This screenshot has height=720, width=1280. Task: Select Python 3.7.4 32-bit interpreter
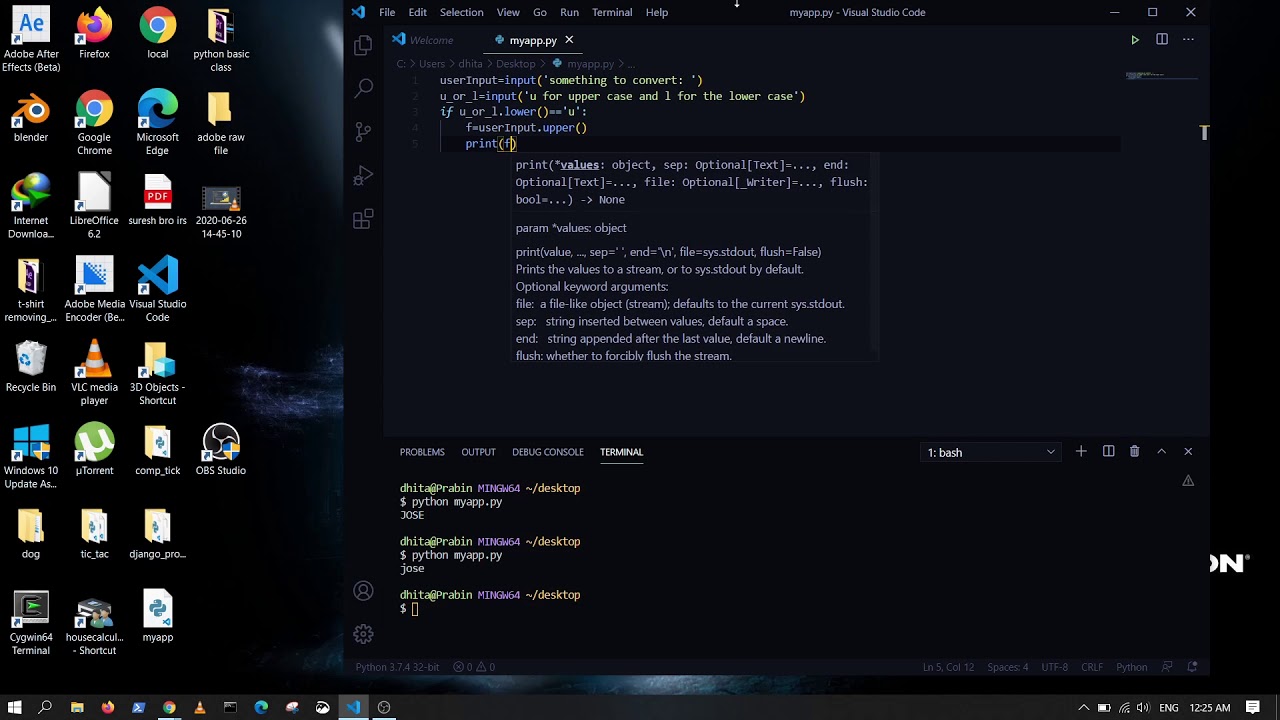[x=397, y=667]
